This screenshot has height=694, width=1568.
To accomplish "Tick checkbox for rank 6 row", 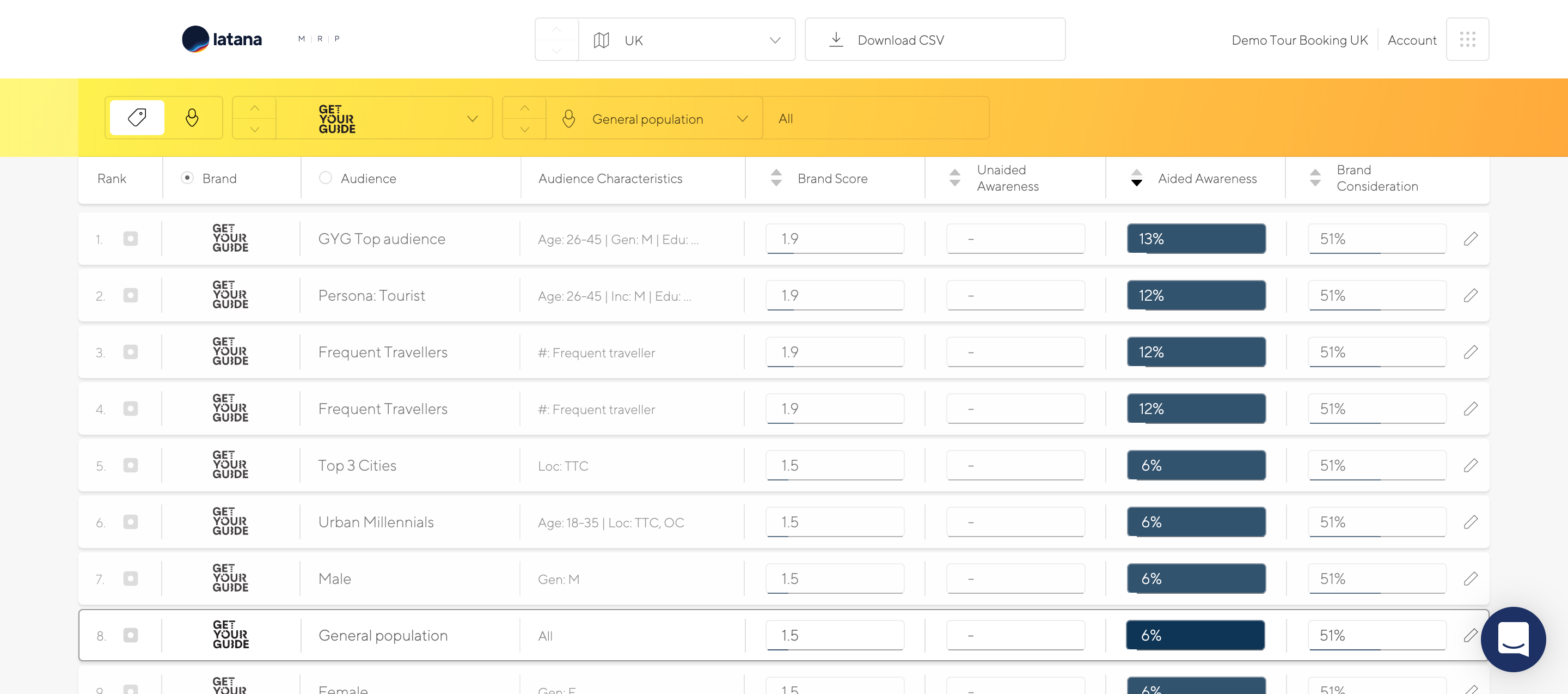I will point(130,522).
